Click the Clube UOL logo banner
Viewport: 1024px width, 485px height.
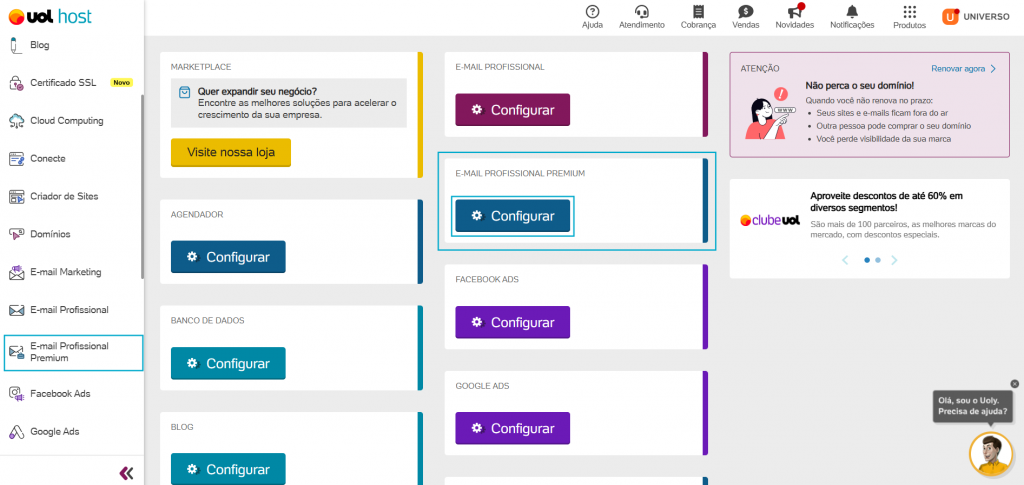[770, 221]
